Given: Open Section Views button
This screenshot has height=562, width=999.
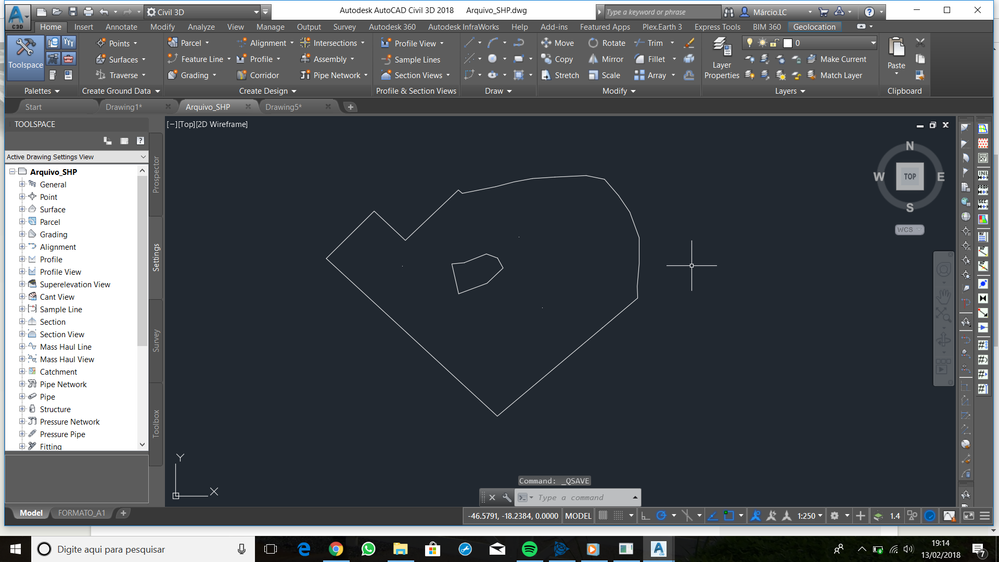Looking at the screenshot, I should tap(415, 75).
